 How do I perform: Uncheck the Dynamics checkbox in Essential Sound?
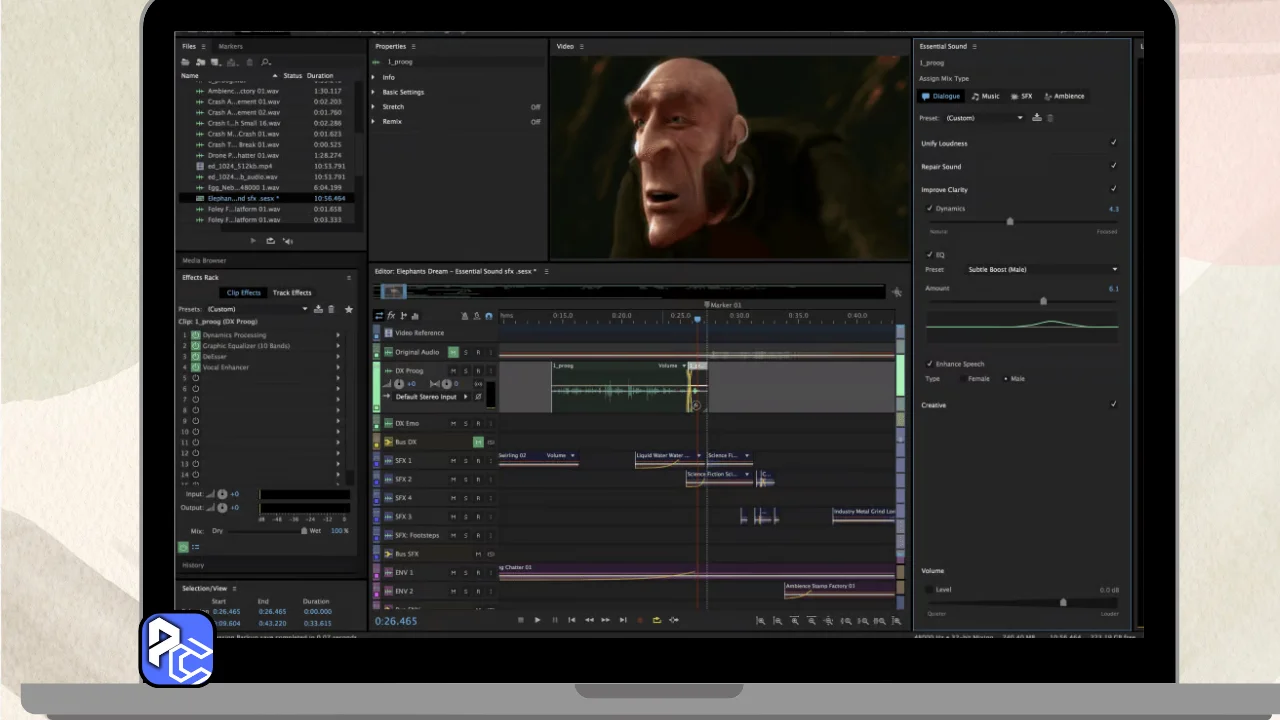(x=930, y=209)
